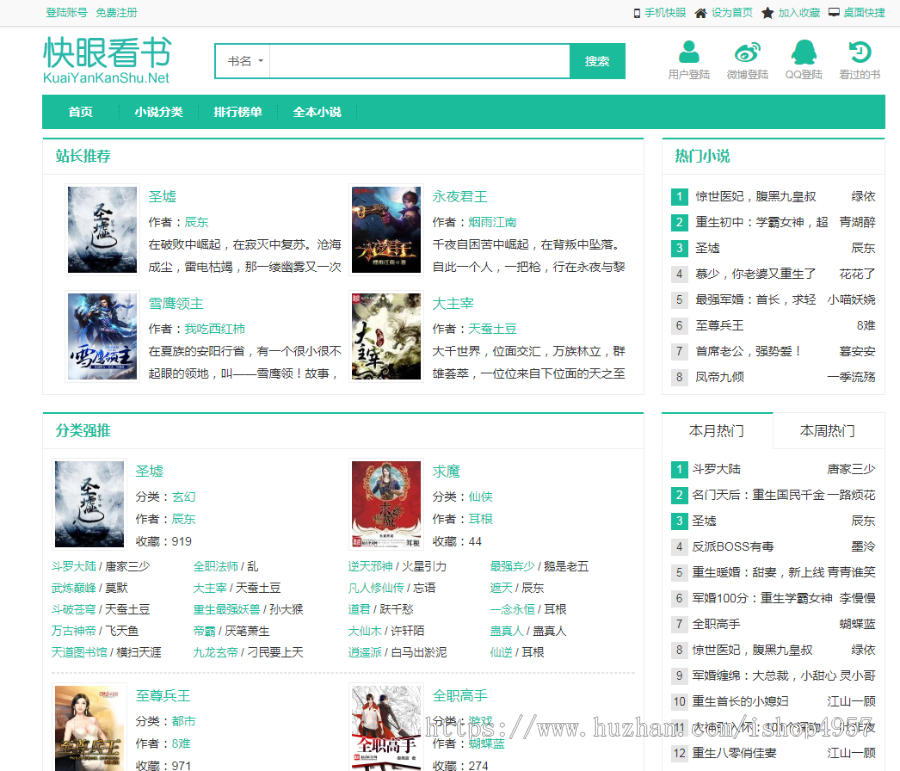This screenshot has width=900, height=771.
Task: Click author link 我吃西红柿
Action: pos(215,329)
